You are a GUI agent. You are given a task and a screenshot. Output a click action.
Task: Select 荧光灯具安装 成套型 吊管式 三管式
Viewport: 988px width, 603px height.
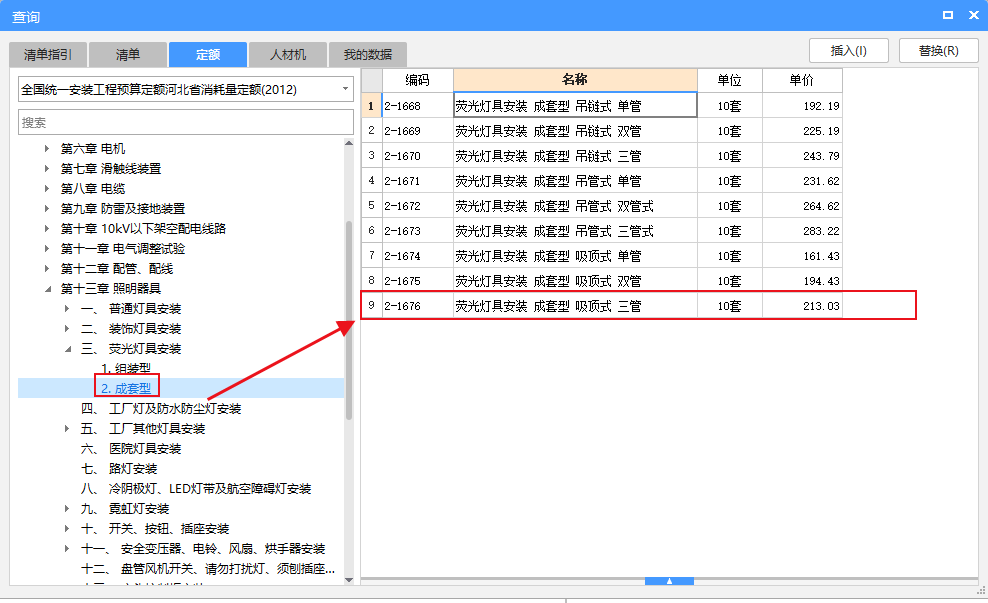pos(575,231)
